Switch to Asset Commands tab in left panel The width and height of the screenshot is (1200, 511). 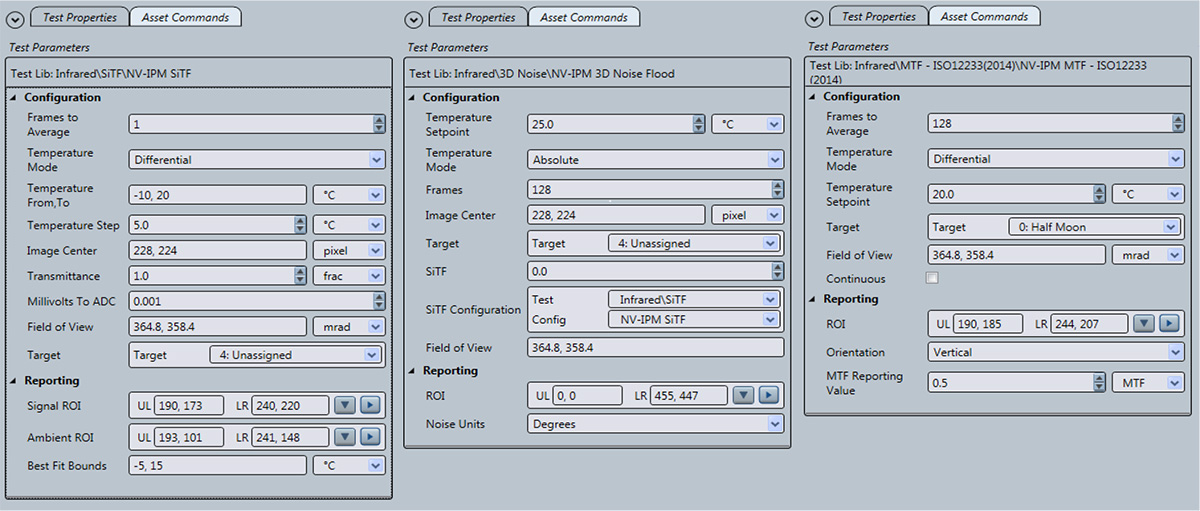click(186, 17)
